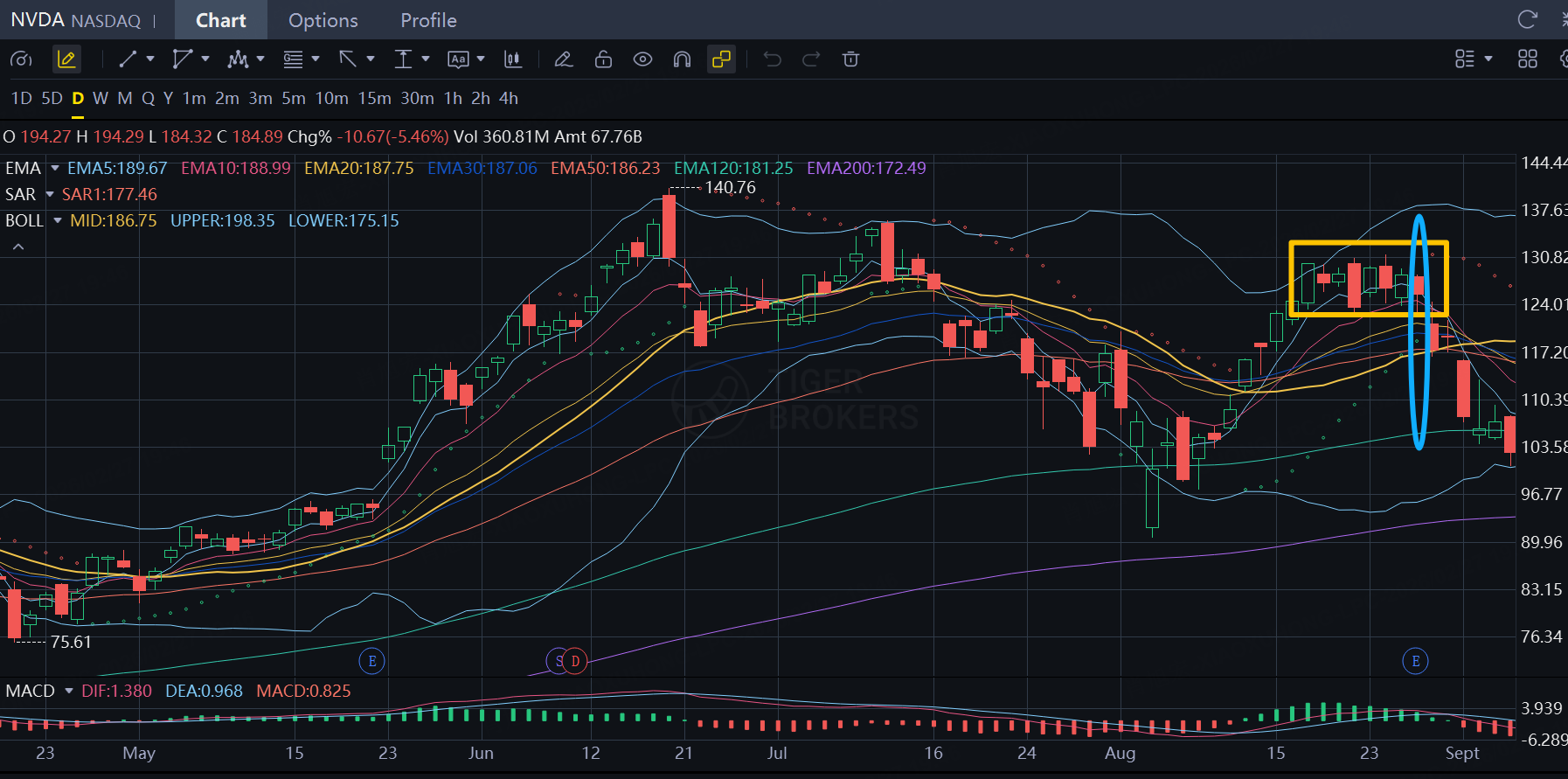Toggle the highlighted drawing mode pencil button

[66, 59]
